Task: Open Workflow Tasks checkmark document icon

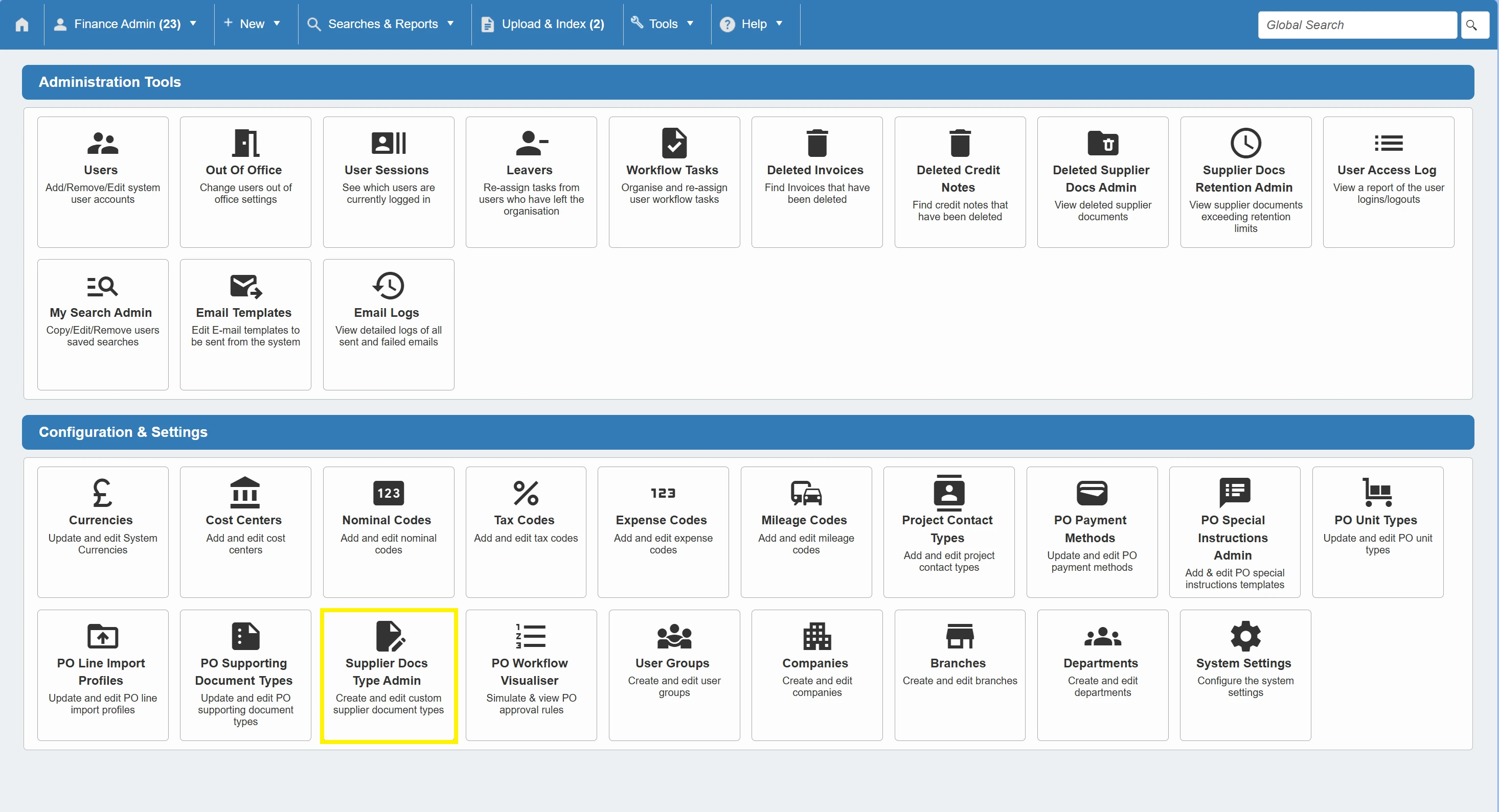Action: click(x=674, y=143)
